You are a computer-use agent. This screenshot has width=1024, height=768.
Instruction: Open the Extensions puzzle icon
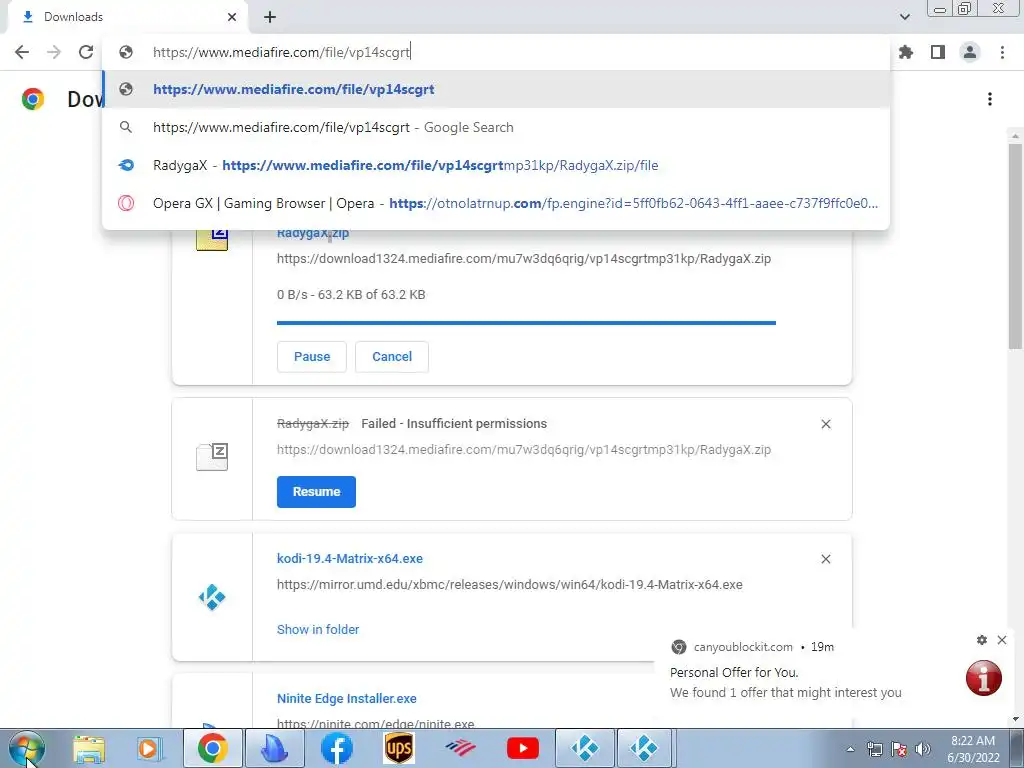tap(906, 52)
